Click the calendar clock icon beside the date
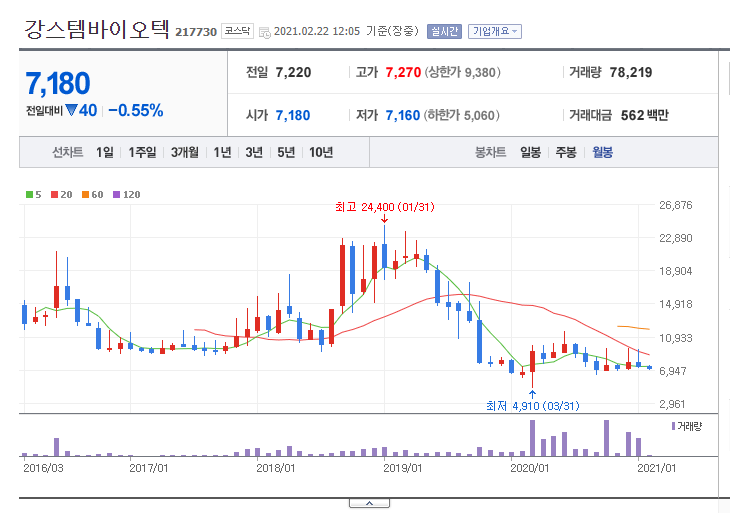Image resolution: width=730 pixels, height=513 pixels. point(264,33)
